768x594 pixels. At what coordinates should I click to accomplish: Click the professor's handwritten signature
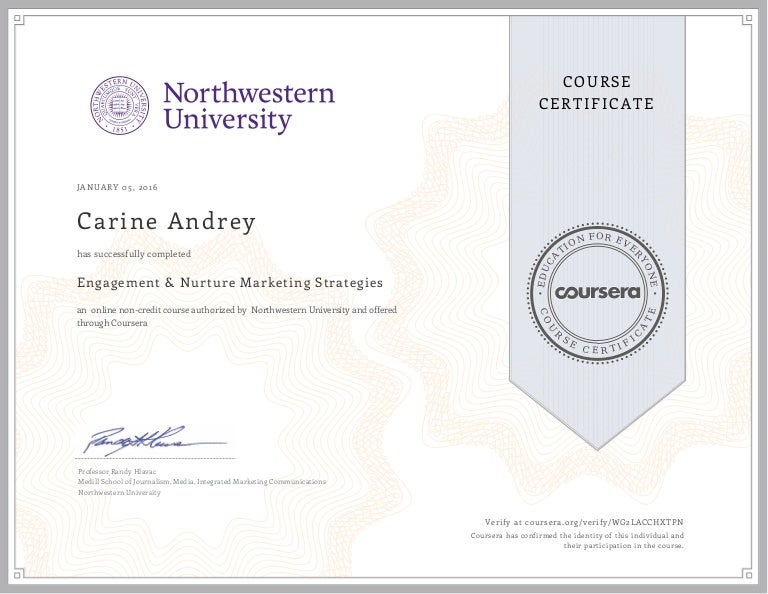pos(154,440)
